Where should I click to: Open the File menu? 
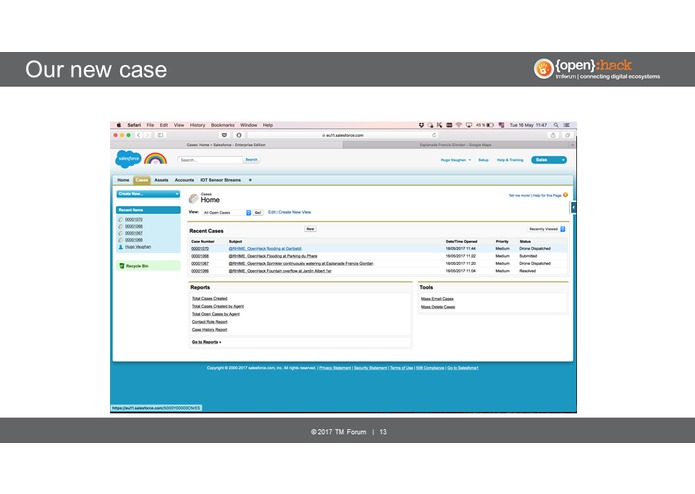point(150,125)
